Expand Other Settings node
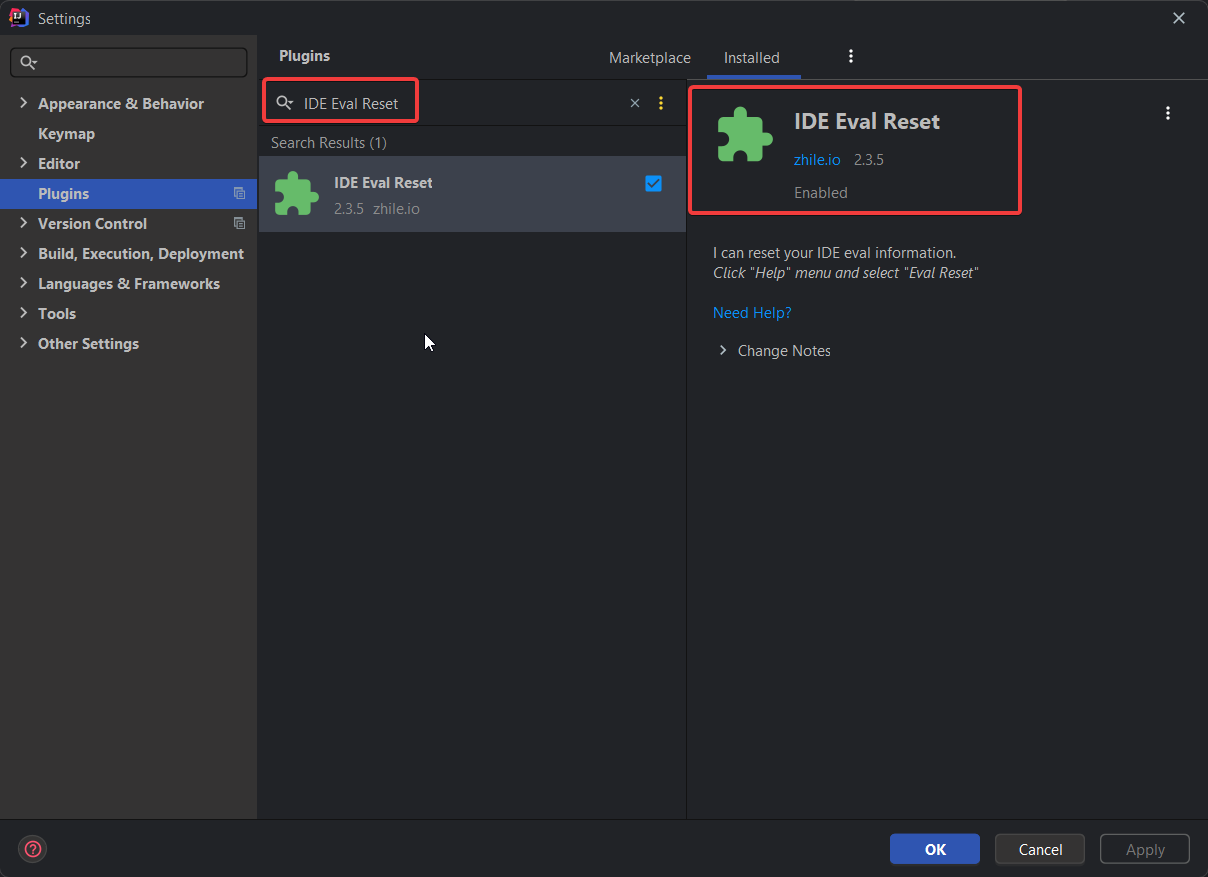 coord(23,343)
